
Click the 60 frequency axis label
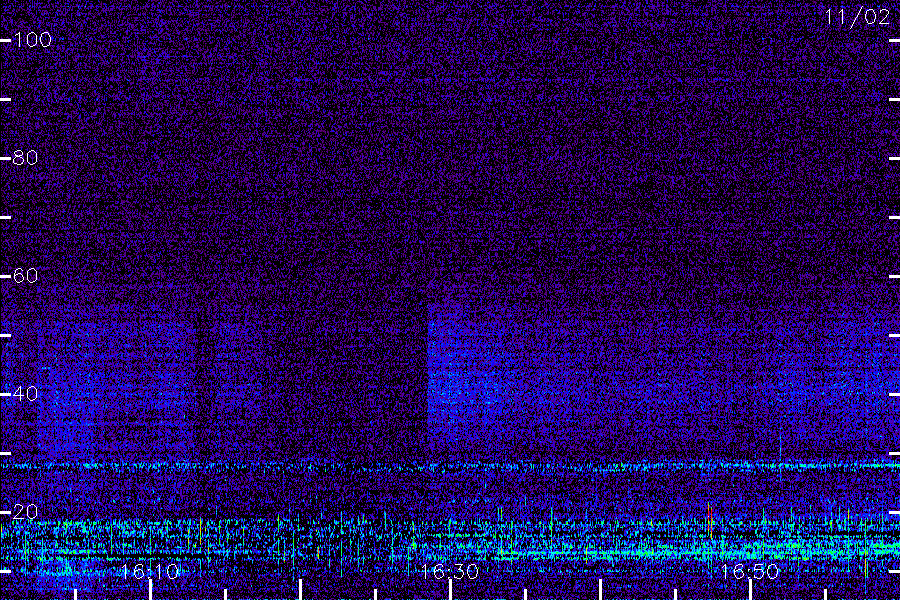[25, 276]
